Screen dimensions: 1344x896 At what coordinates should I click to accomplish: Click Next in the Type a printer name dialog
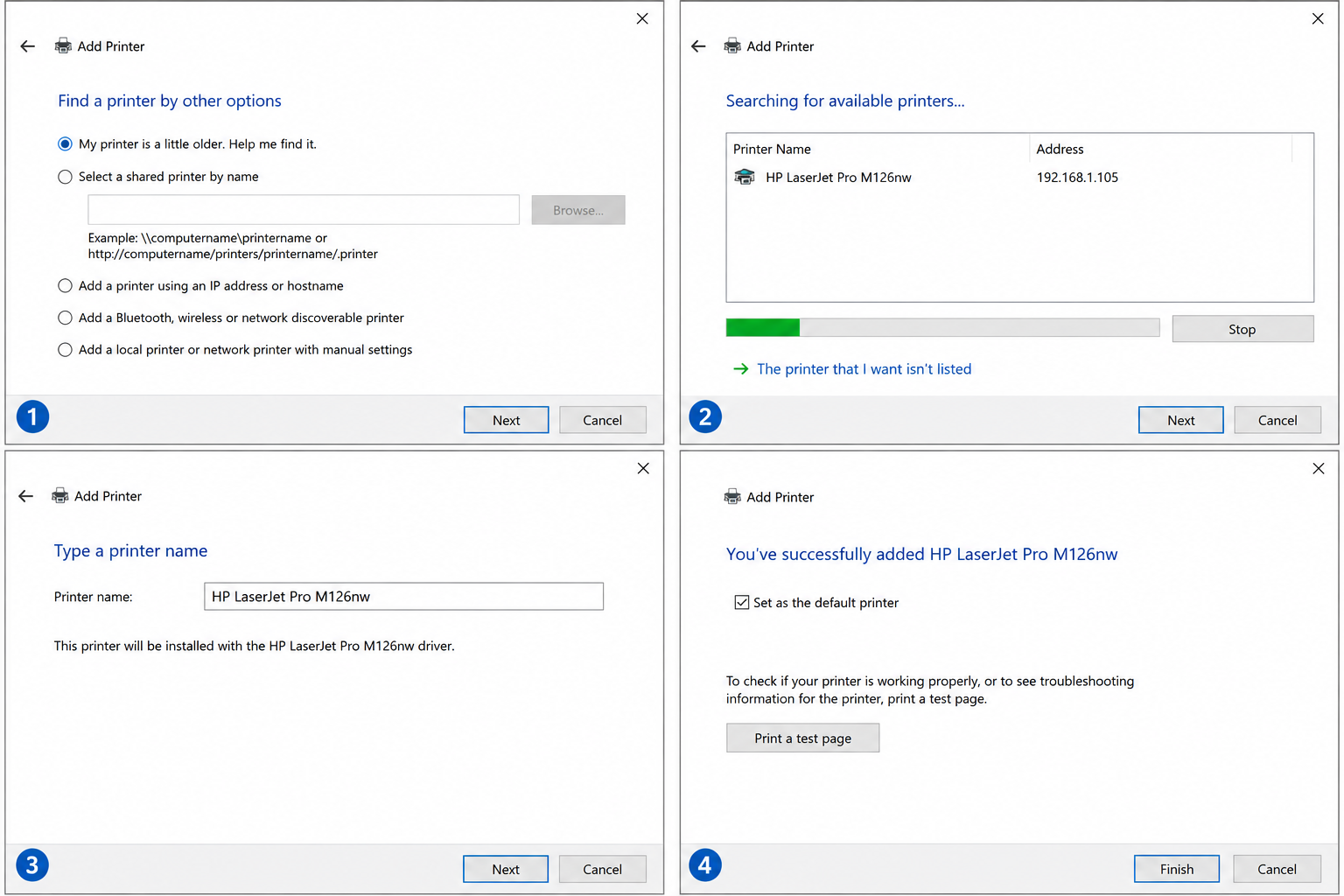pyautogui.click(x=506, y=869)
